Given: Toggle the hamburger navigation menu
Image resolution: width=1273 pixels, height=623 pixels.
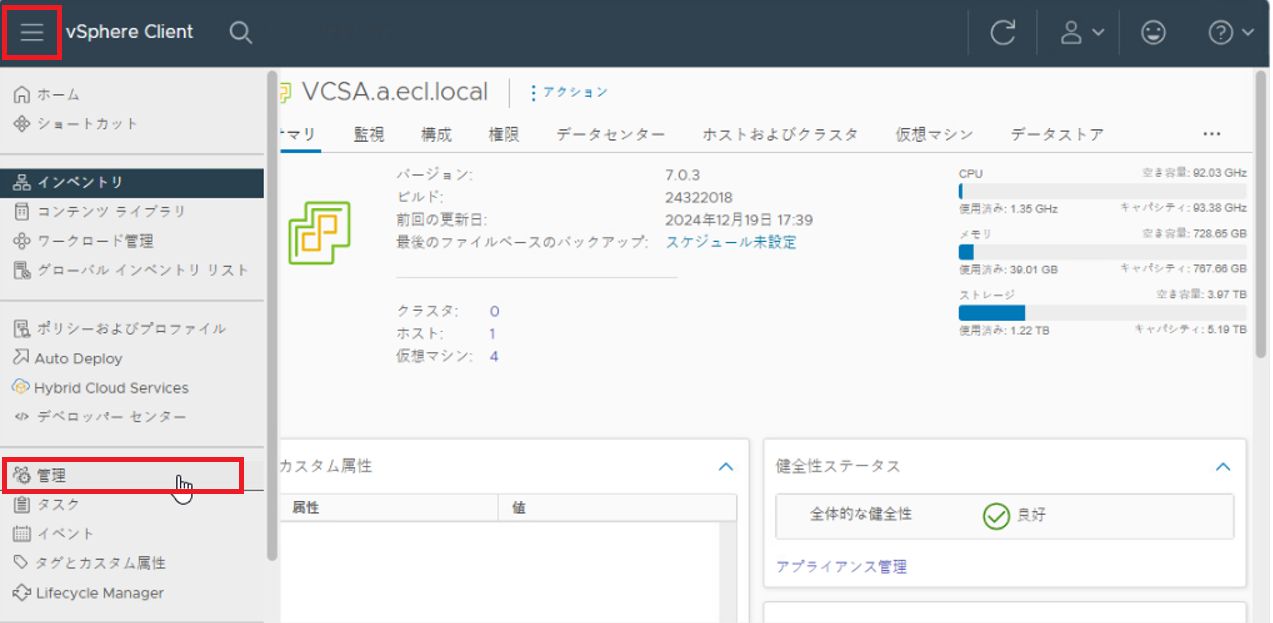Looking at the screenshot, I should click(33, 32).
